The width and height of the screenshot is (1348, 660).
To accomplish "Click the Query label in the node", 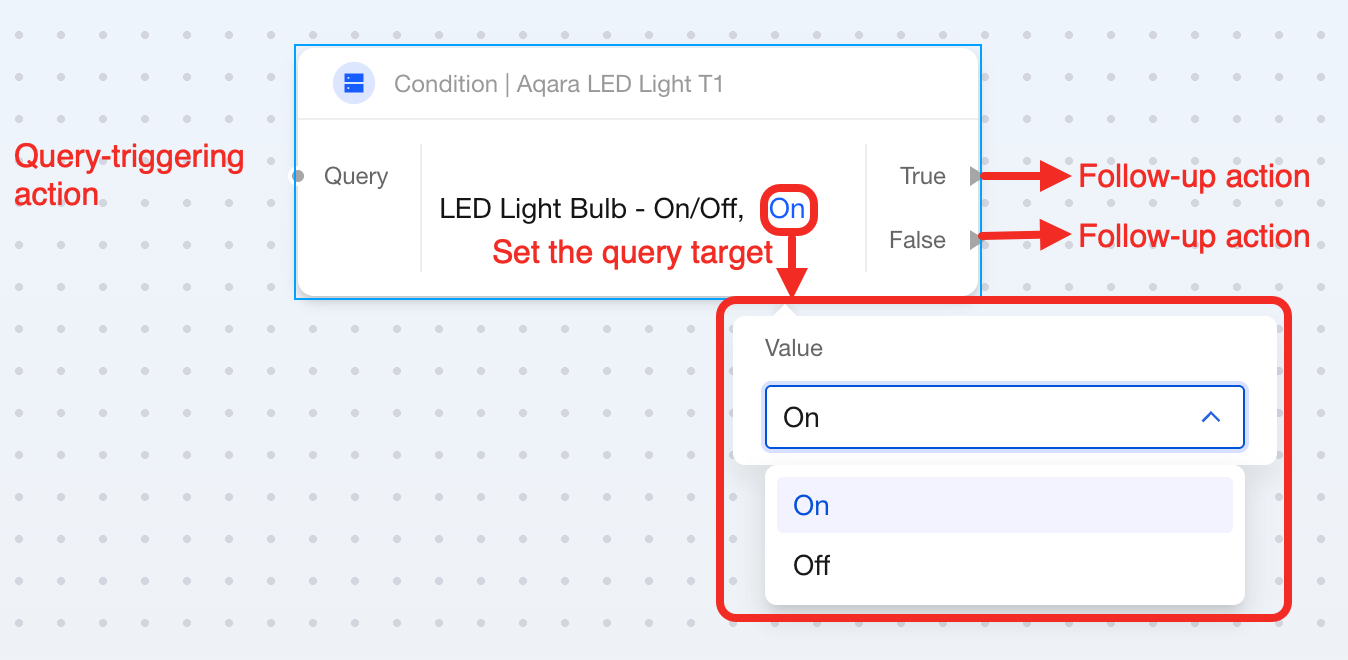I will coord(356,176).
